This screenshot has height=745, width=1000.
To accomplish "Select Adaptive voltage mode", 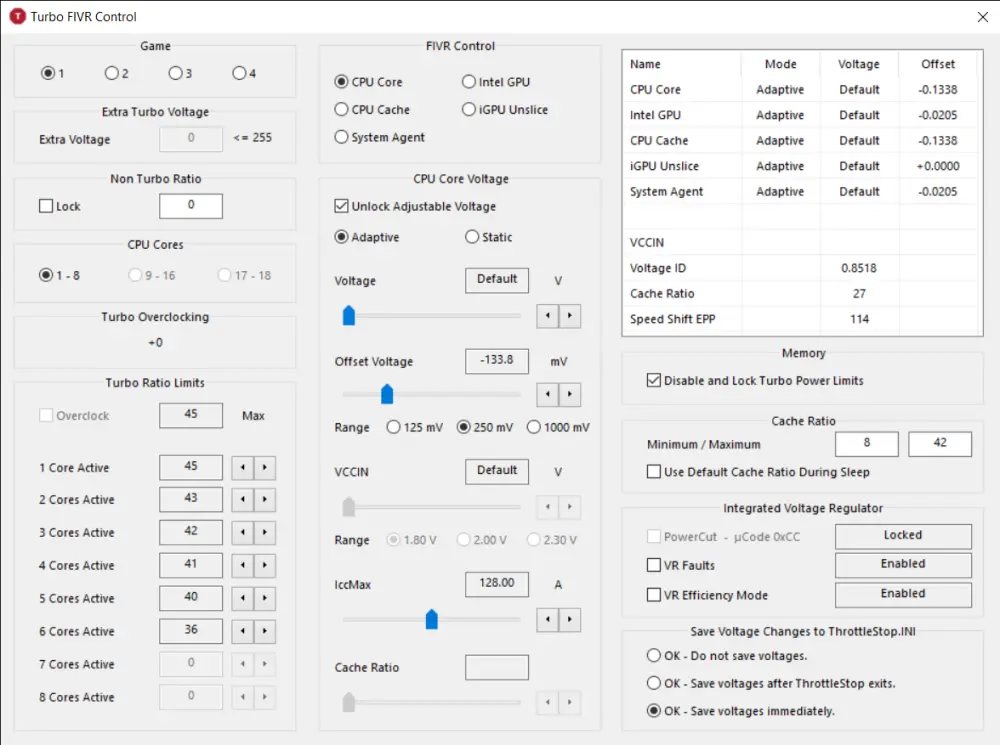I will (x=367, y=237).
